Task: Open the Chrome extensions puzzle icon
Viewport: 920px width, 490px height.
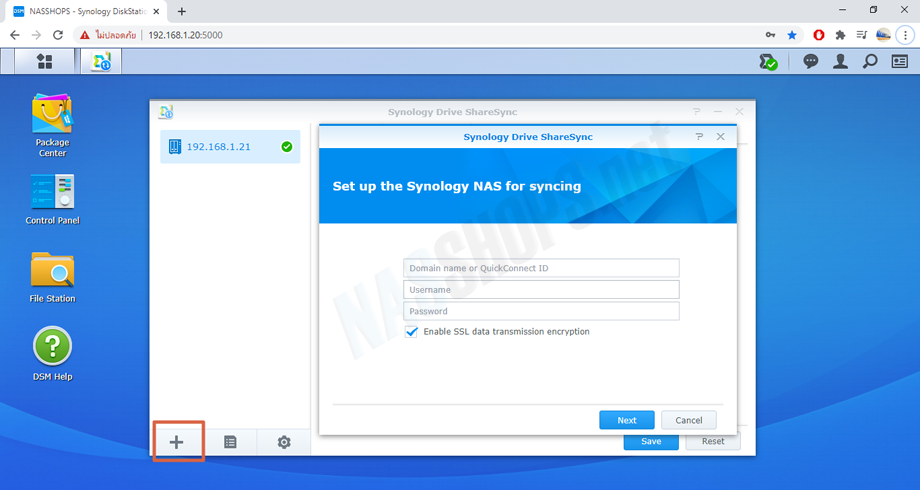Action: (x=840, y=35)
